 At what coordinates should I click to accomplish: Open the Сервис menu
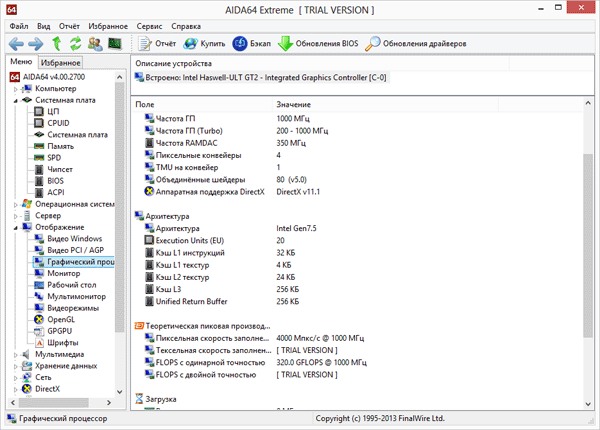click(149, 26)
